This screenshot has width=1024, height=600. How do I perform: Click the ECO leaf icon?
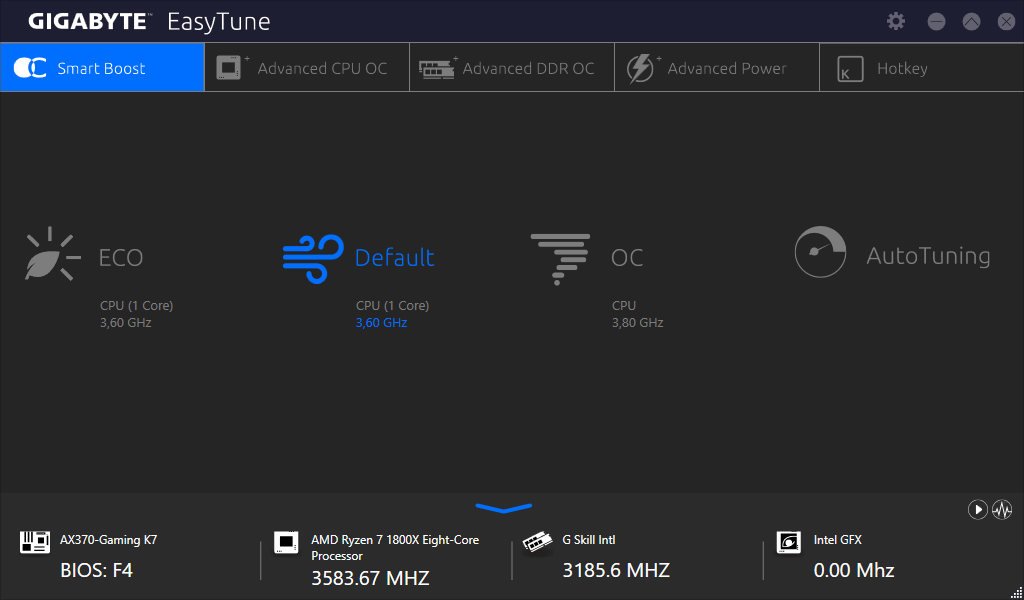click(x=50, y=254)
